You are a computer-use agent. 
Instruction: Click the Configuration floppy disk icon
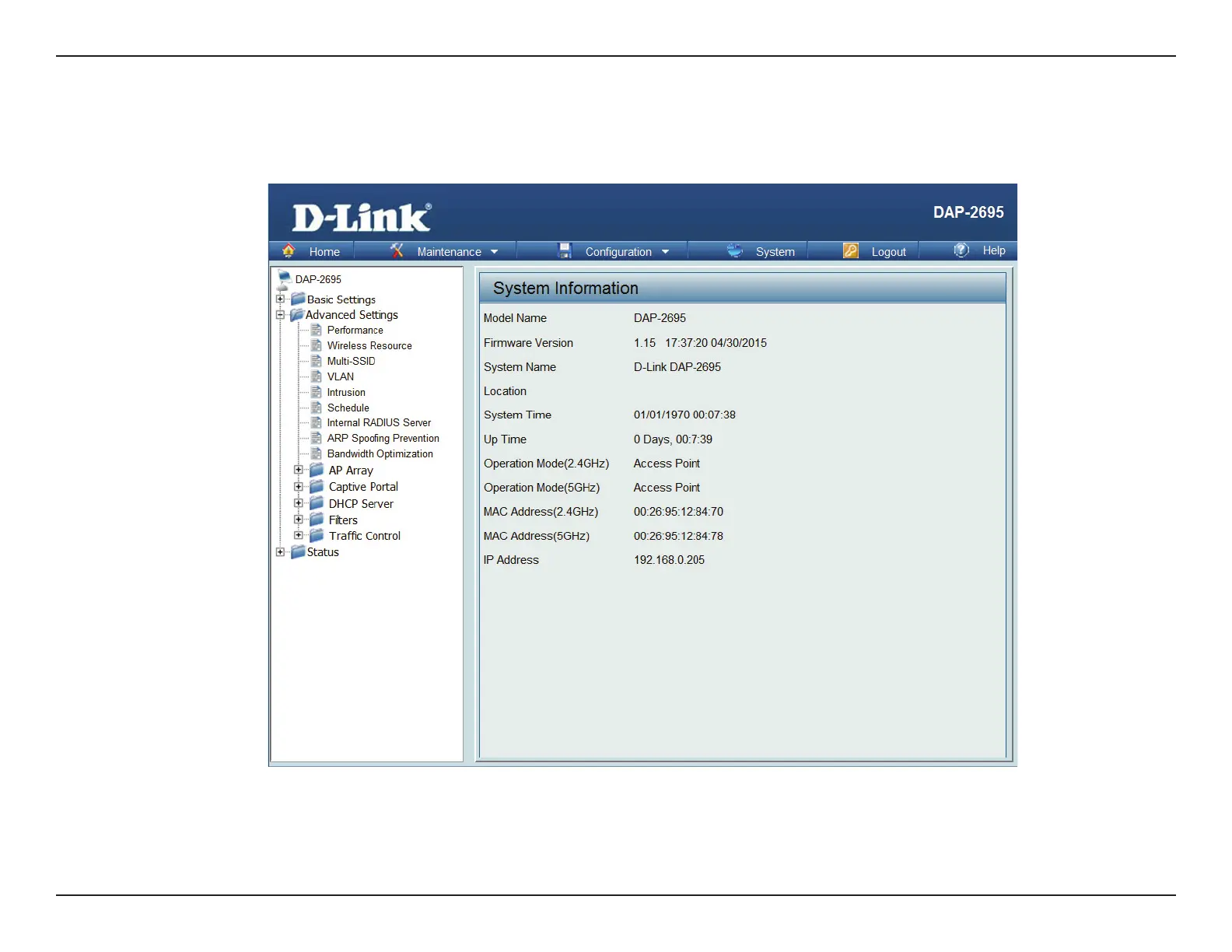coord(565,250)
